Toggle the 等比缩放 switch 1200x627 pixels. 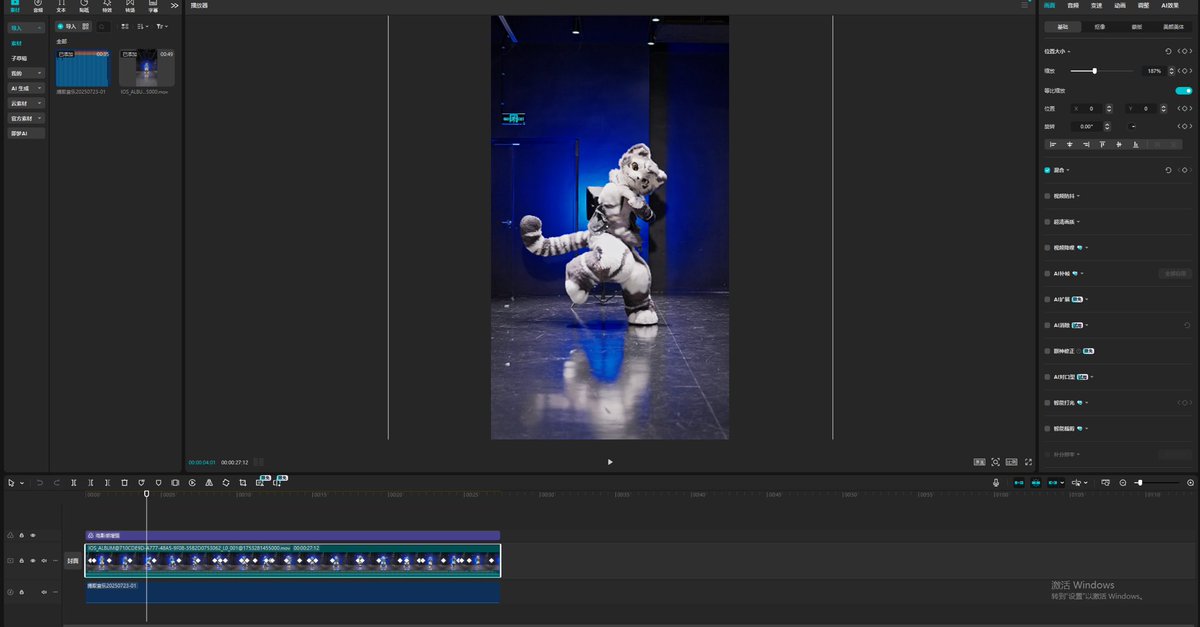(x=1184, y=91)
